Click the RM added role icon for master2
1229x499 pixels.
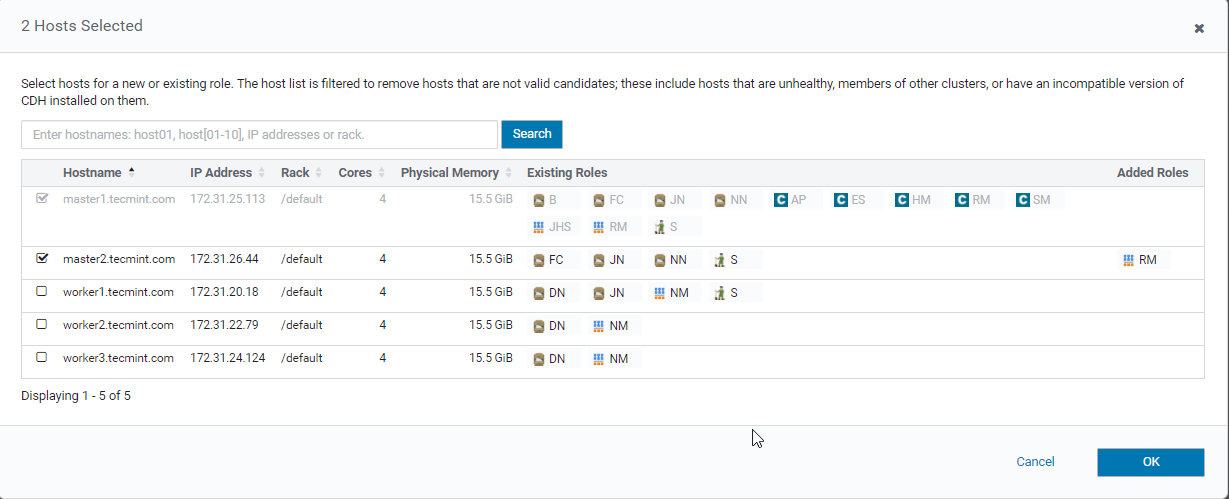[x=1129, y=260]
